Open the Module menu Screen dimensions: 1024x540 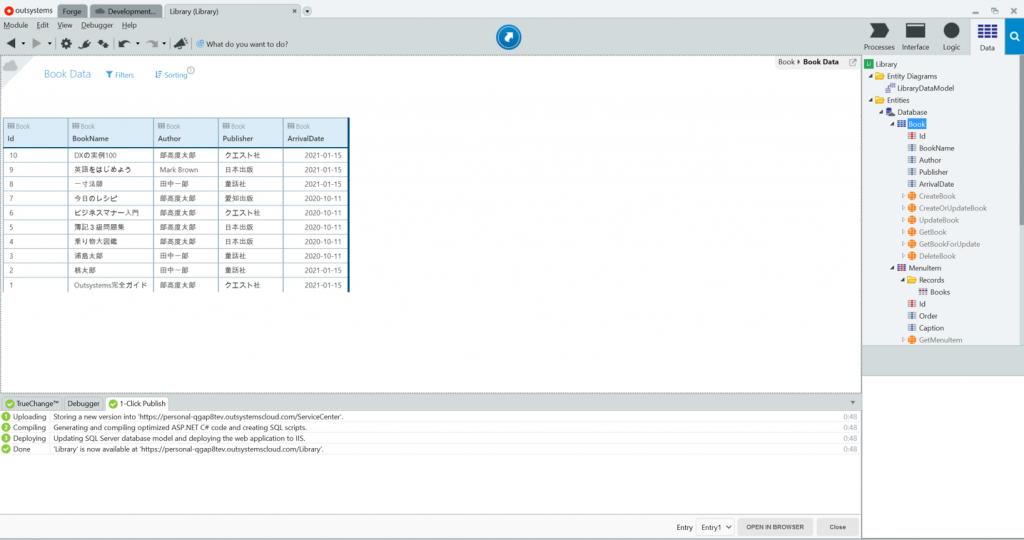pyautogui.click(x=15, y=25)
